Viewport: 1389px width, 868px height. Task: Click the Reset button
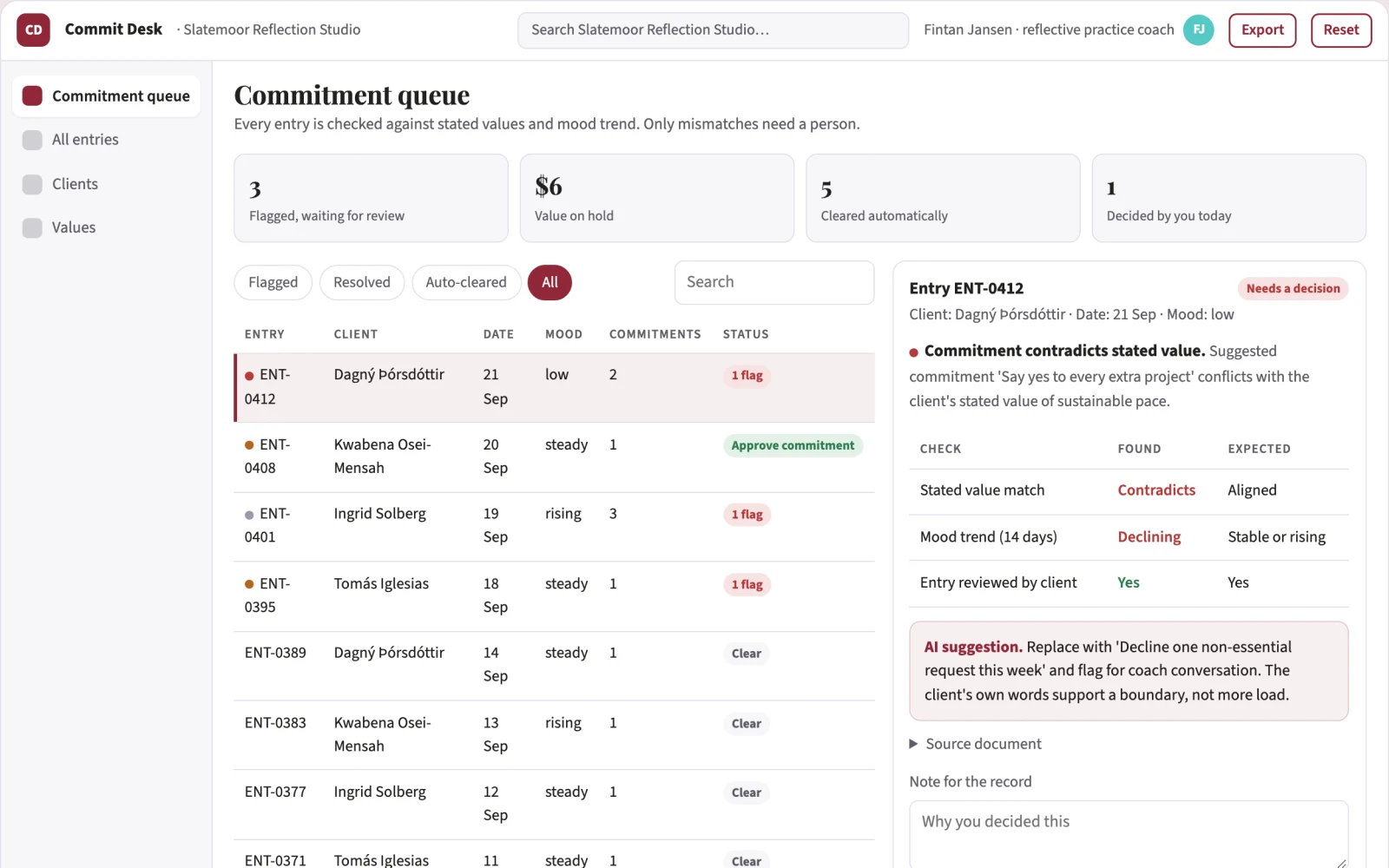tap(1341, 30)
